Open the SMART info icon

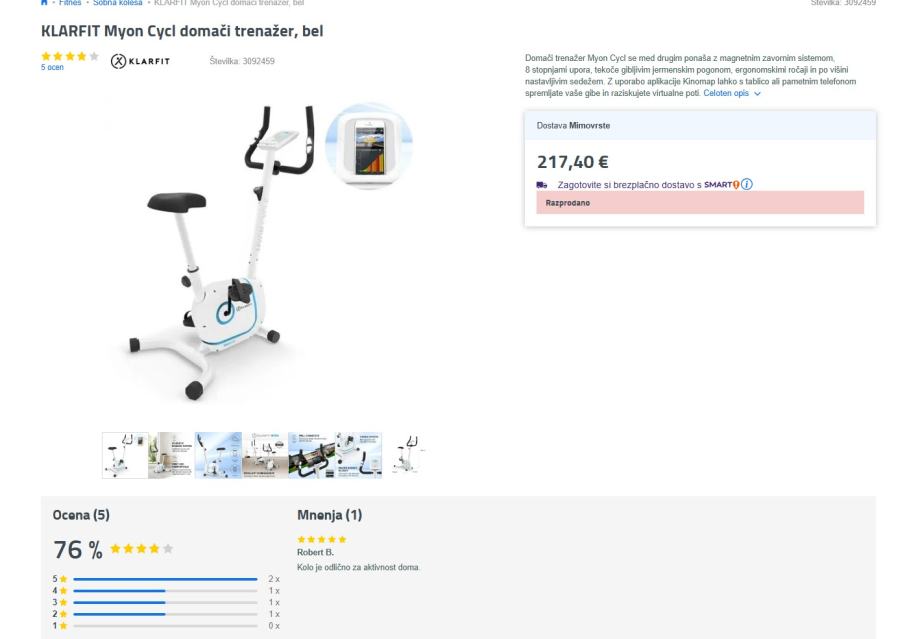pyautogui.click(x=746, y=184)
